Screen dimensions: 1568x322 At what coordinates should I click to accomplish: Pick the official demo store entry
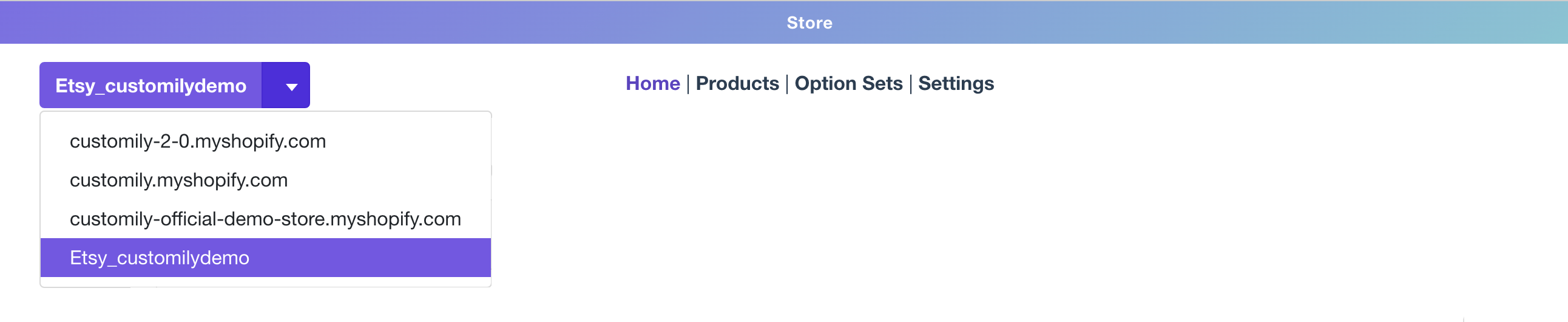coord(265,219)
